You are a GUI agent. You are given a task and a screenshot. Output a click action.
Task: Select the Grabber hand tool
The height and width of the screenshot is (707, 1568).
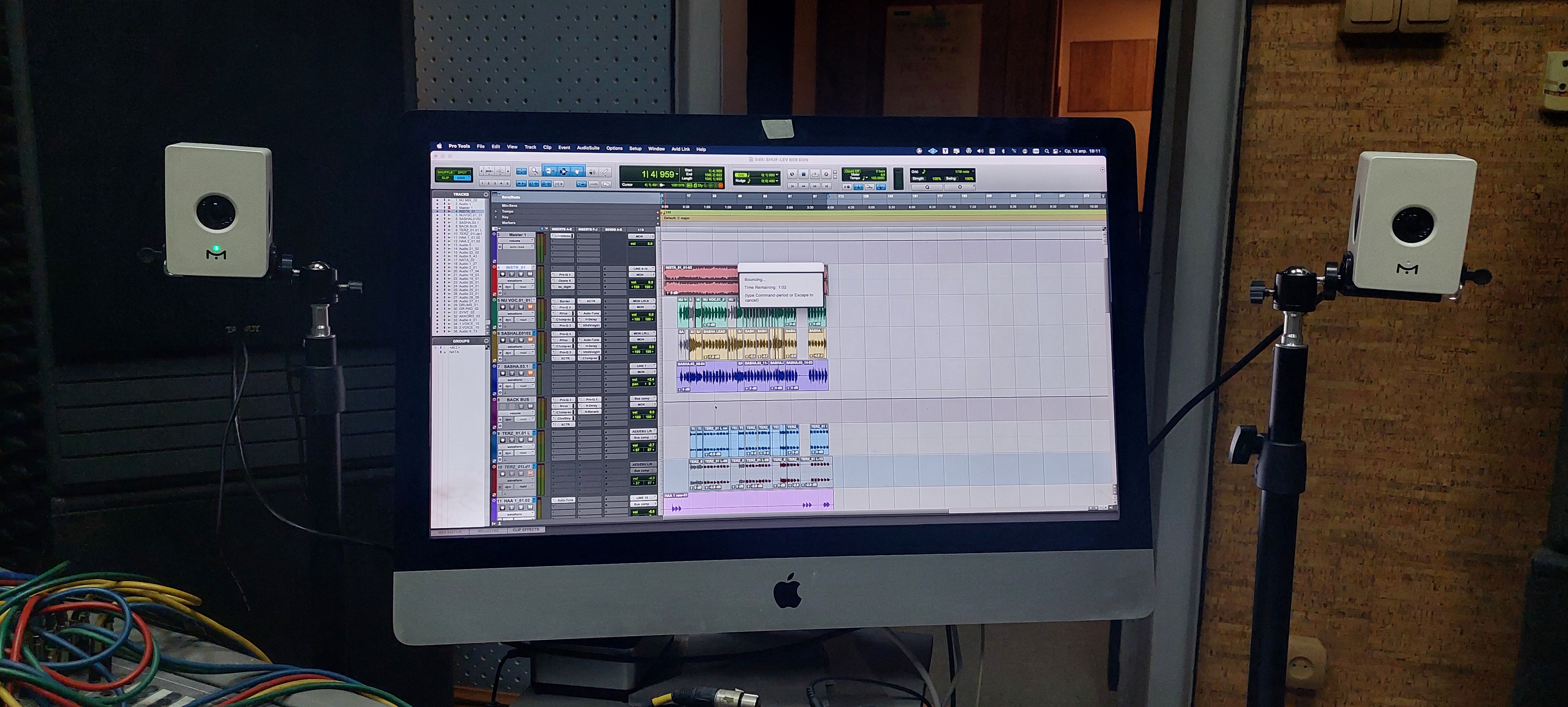[577, 172]
